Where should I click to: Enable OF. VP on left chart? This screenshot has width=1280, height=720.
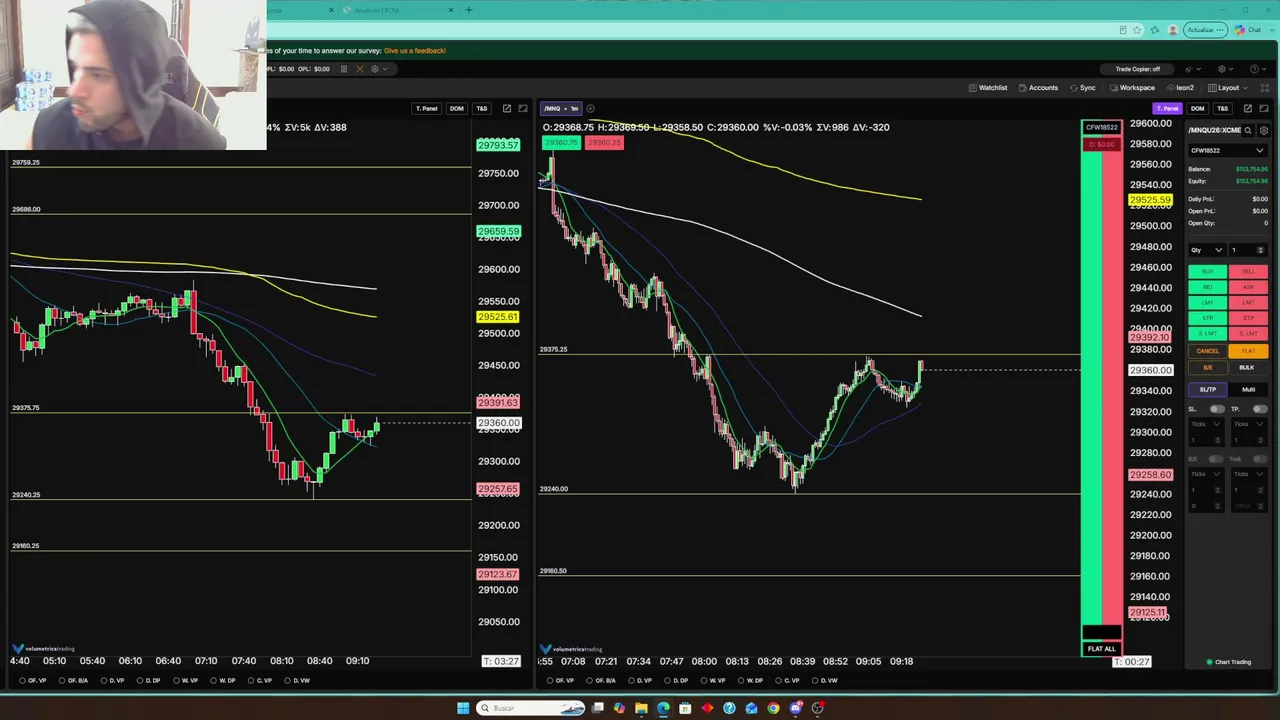tap(33, 680)
